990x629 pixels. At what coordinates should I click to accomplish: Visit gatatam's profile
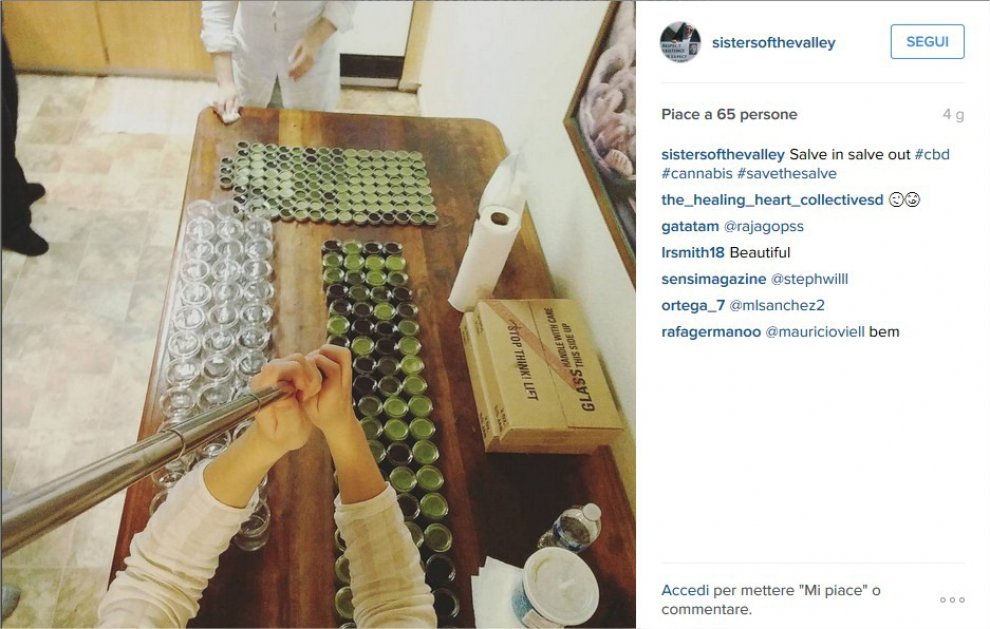click(690, 226)
